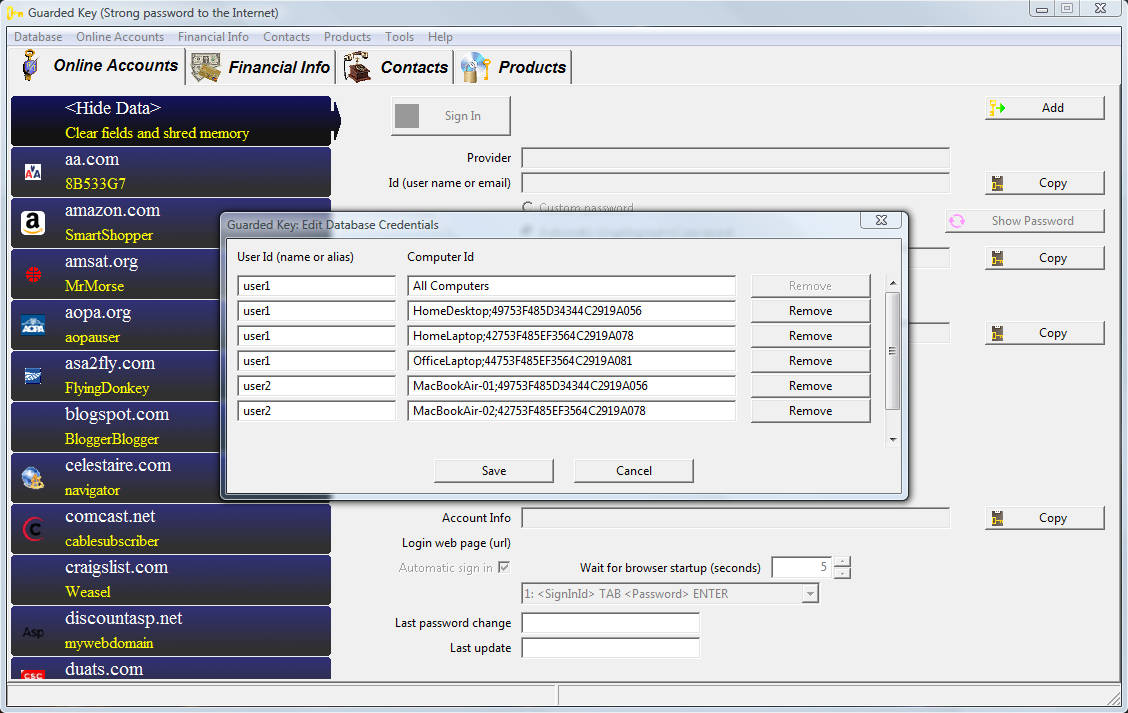Click the comcast.net red C icon

(33, 529)
